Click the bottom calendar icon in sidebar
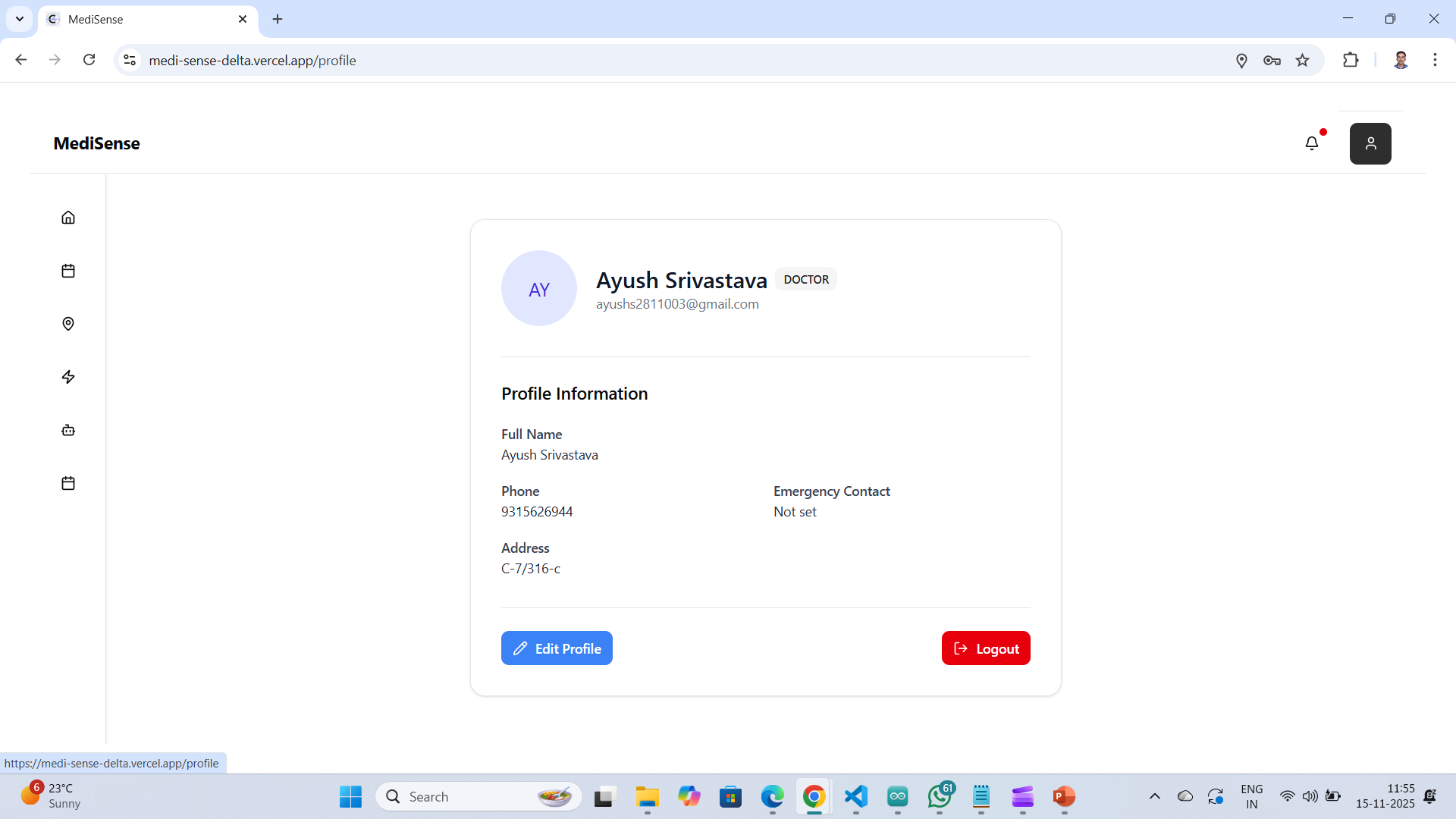The height and width of the screenshot is (819, 1456). 68,483
